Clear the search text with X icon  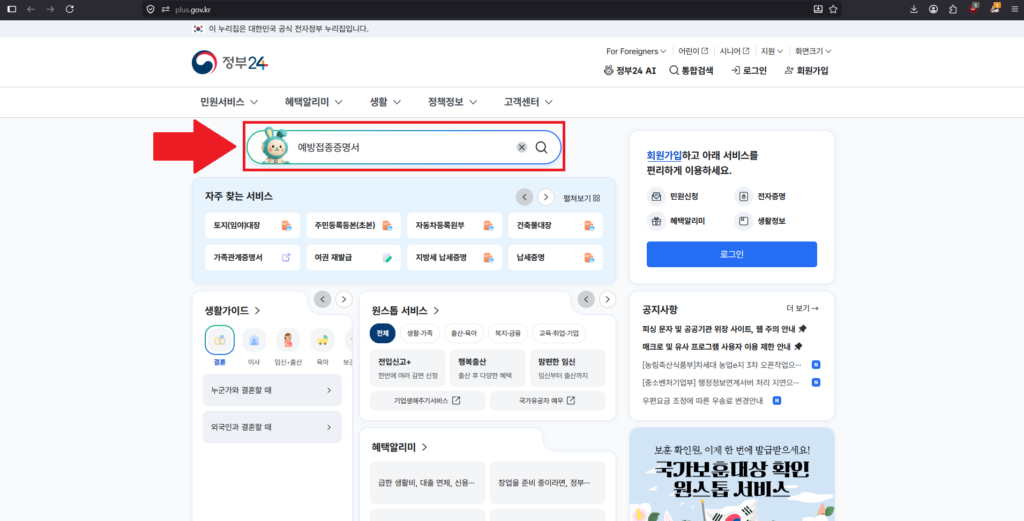point(522,147)
